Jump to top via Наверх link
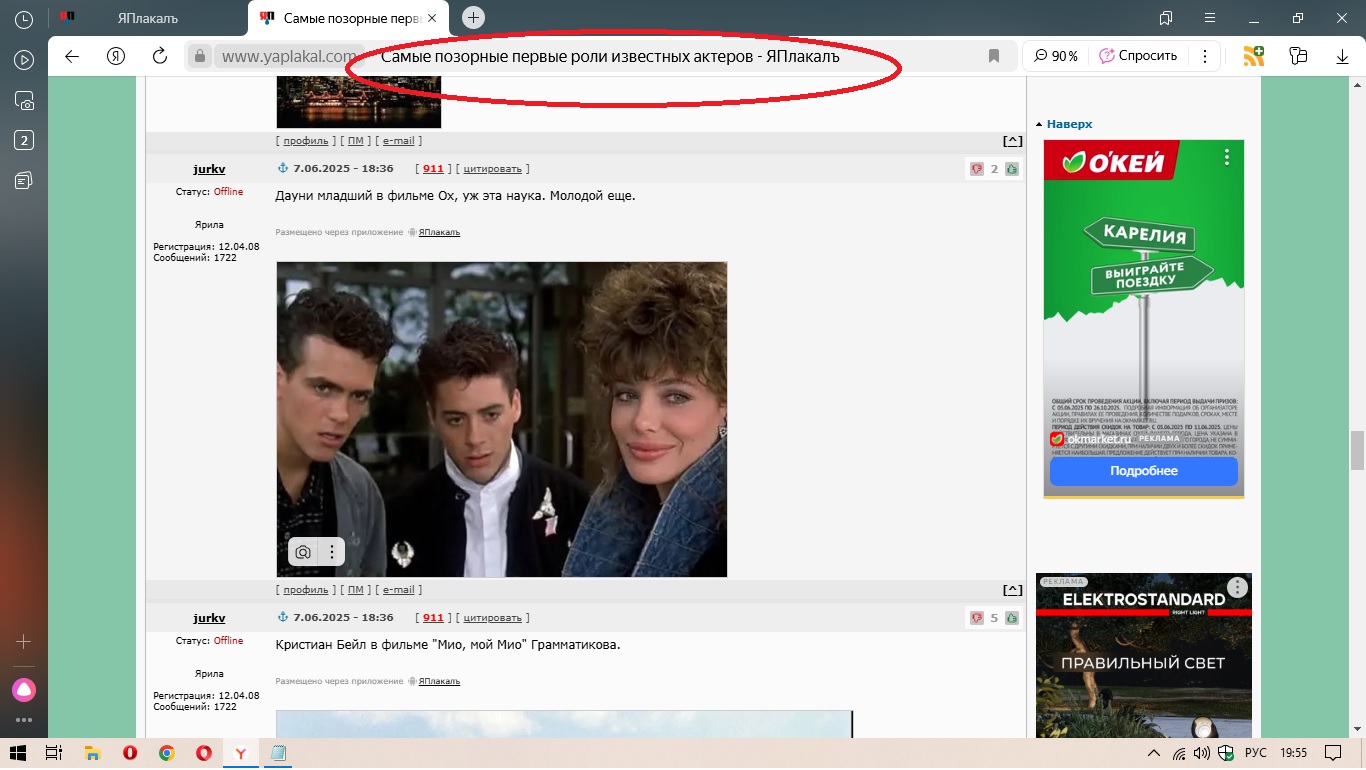The height and width of the screenshot is (770, 1366). click(x=1070, y=124)
